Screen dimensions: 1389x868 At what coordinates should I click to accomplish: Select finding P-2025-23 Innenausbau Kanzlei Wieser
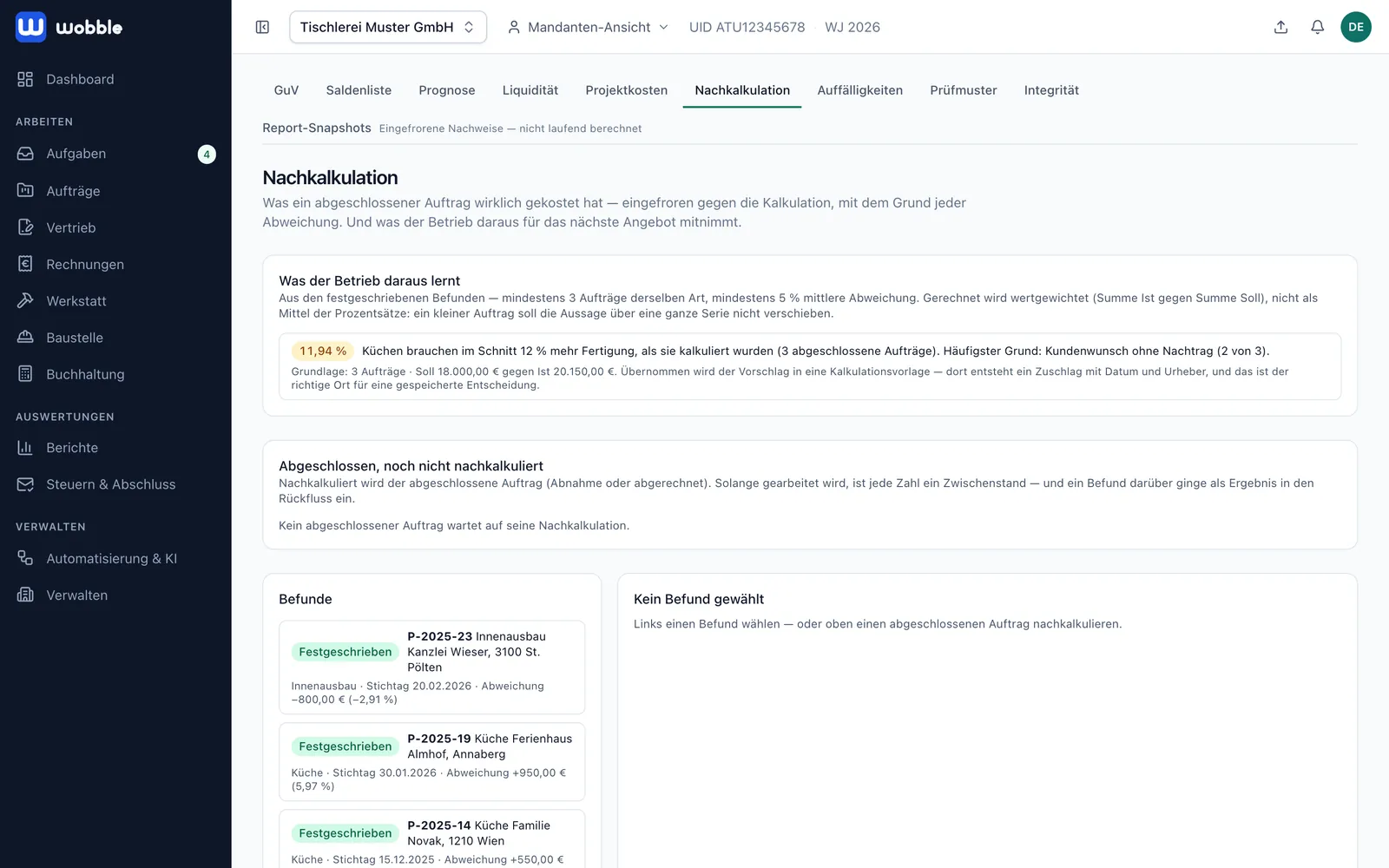(432, 667)
